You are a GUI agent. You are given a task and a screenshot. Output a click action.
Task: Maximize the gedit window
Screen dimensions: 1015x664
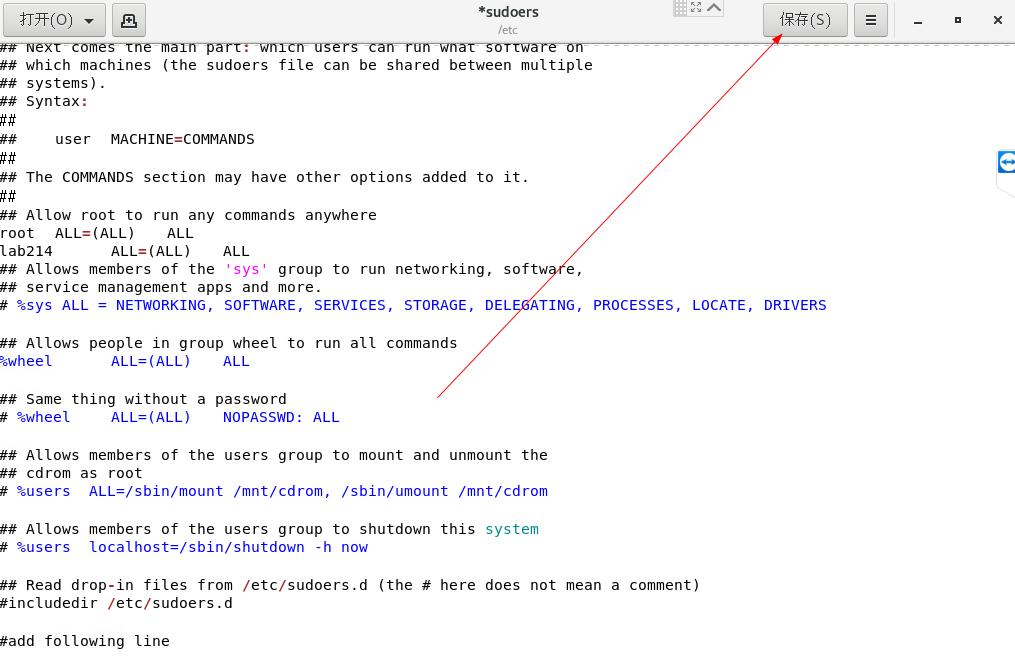coord(958,20)
